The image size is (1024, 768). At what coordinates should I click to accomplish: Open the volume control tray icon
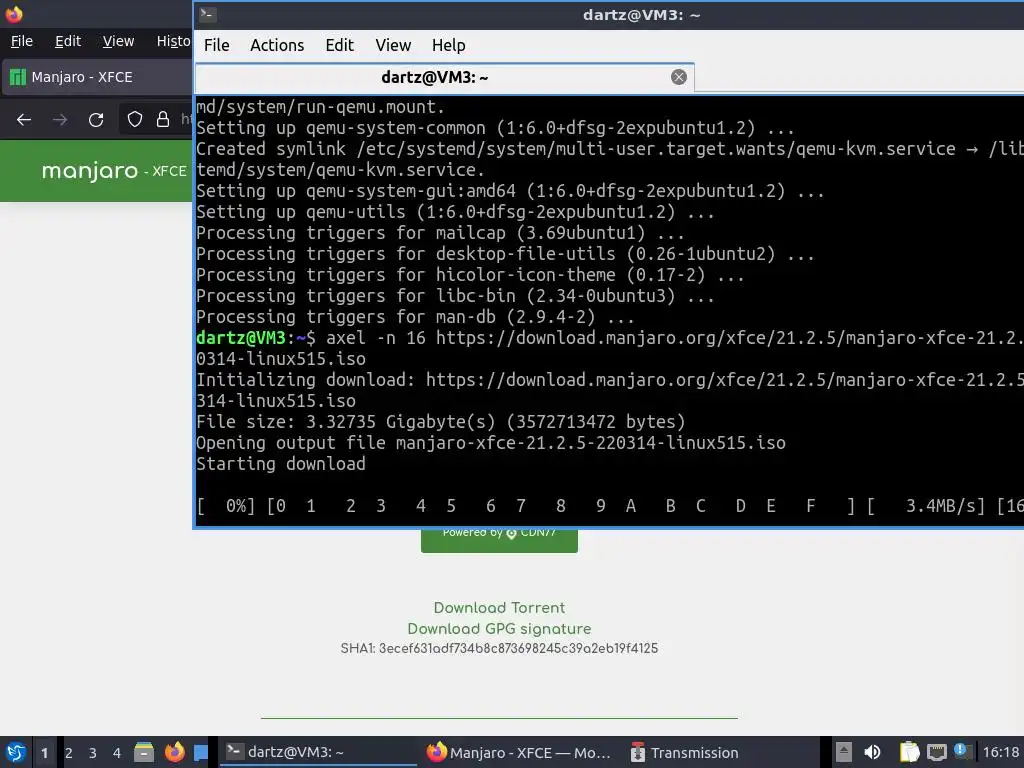tap(872, 752)
